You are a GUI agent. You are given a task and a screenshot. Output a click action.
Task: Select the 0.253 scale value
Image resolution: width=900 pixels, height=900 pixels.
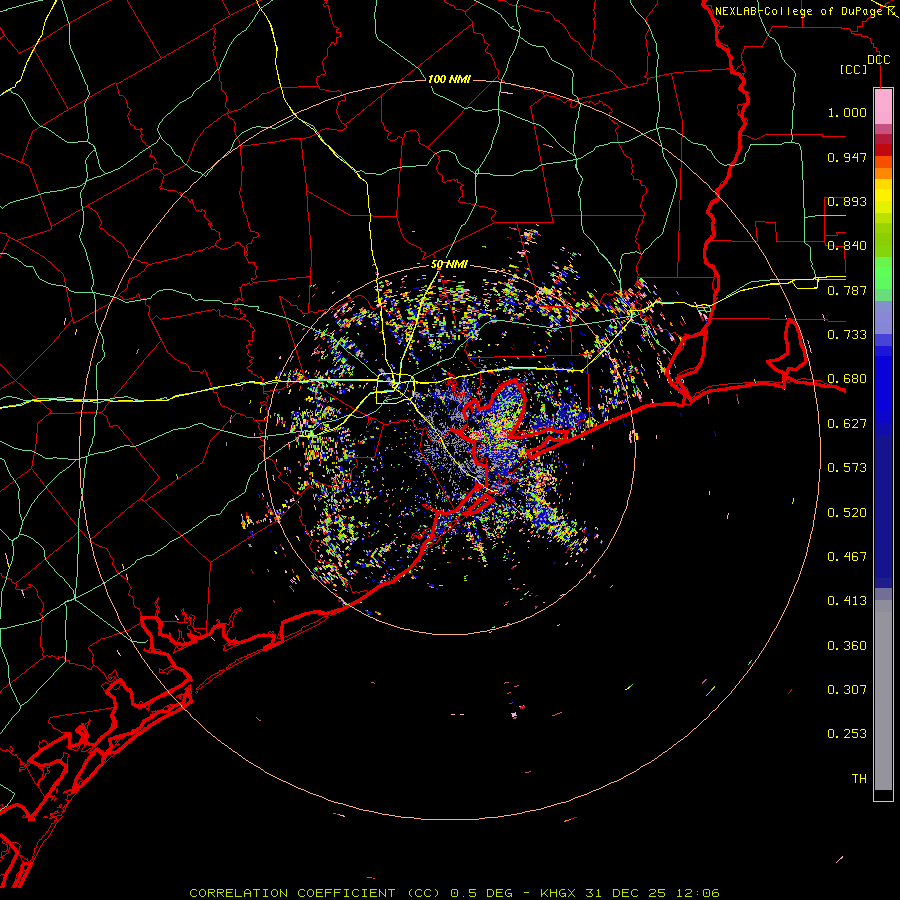point(847,734)
